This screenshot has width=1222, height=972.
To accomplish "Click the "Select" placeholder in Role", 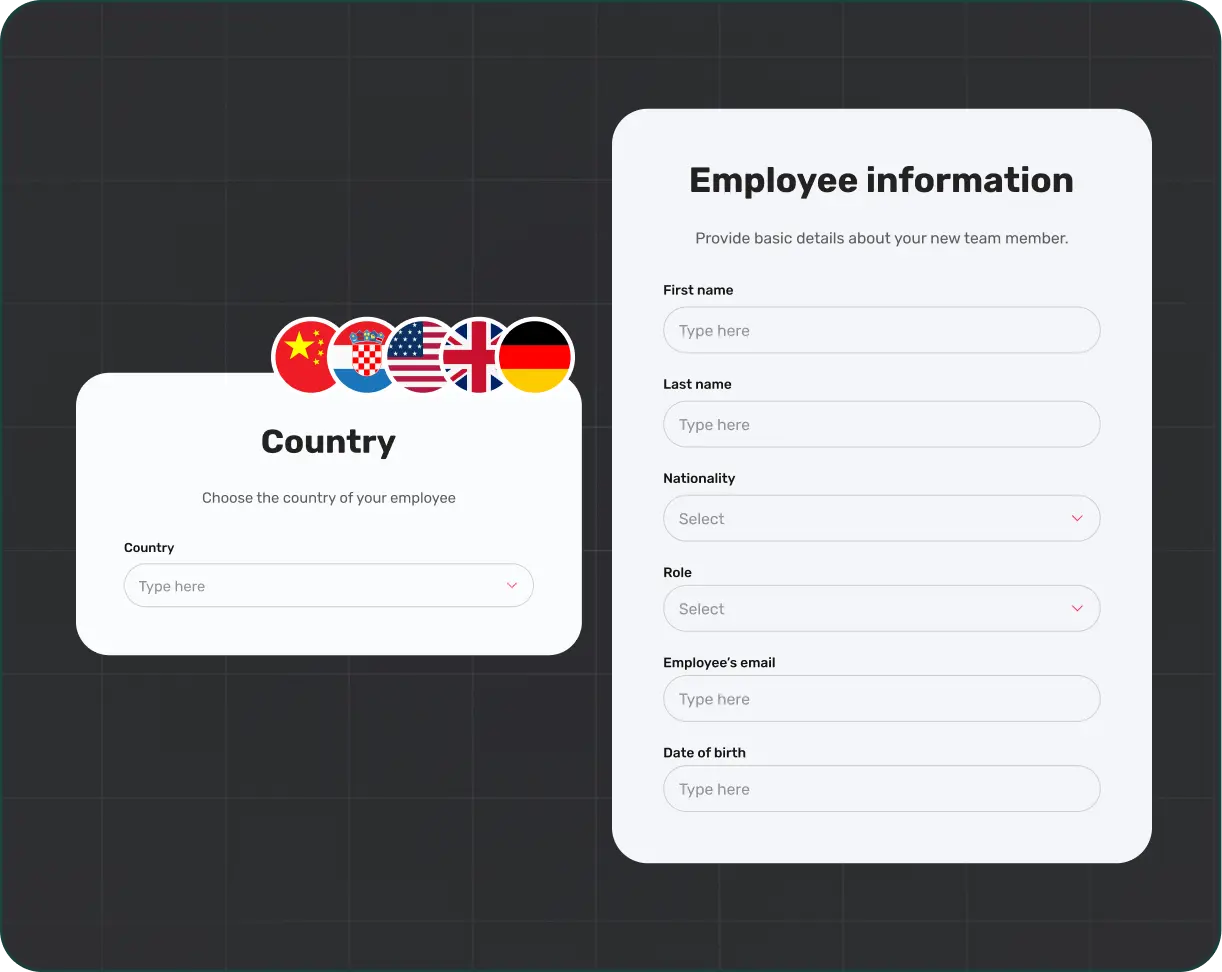I will [701, 609].
